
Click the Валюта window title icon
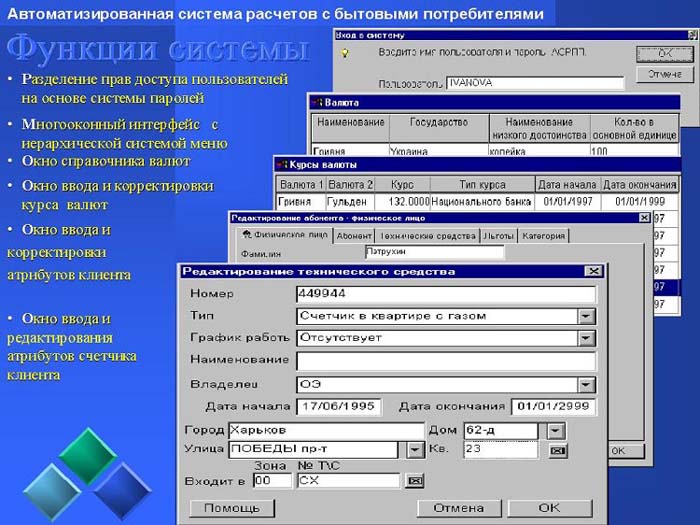317,102
